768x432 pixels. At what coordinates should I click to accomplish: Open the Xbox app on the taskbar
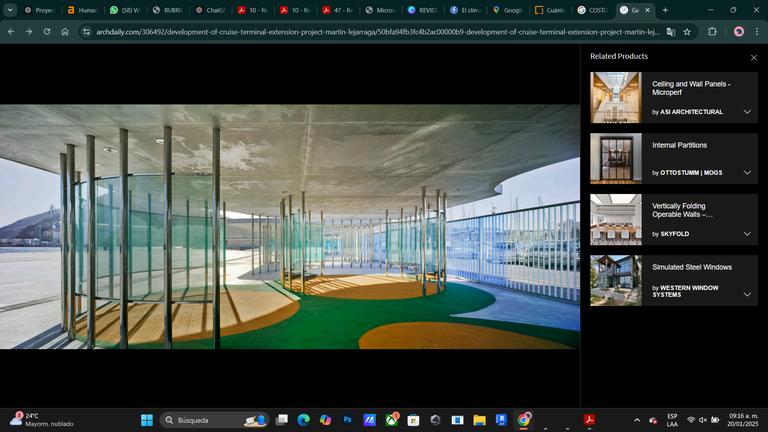point(391,420)
